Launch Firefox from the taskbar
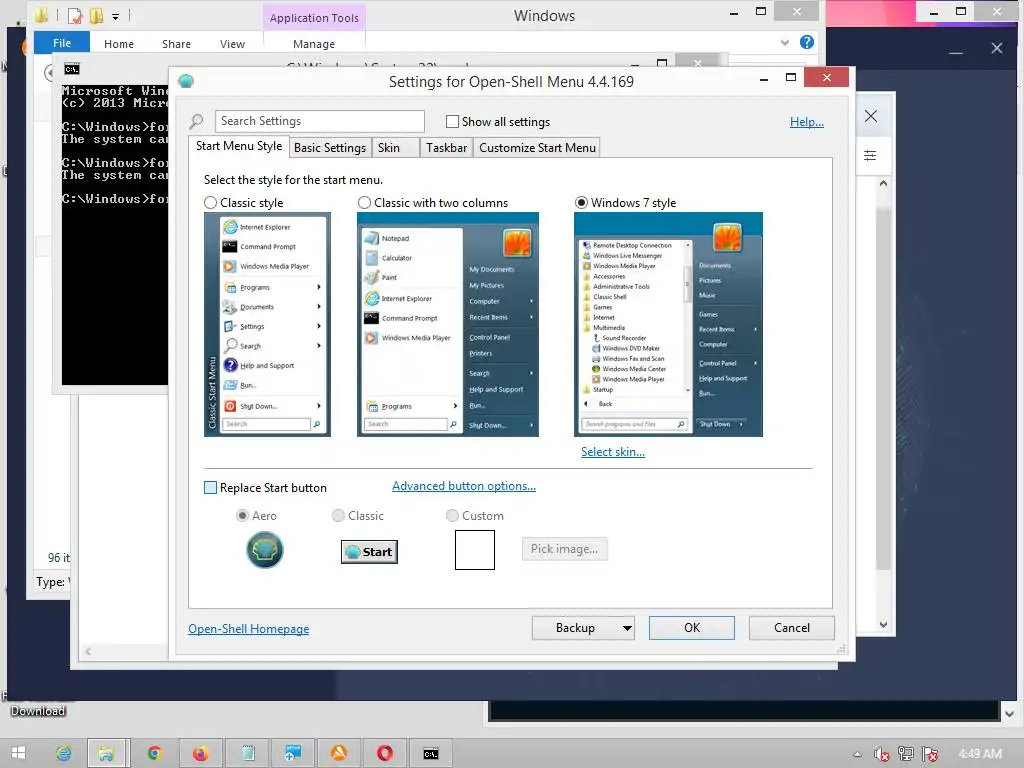1024x768 pixels. click(200, 753)
